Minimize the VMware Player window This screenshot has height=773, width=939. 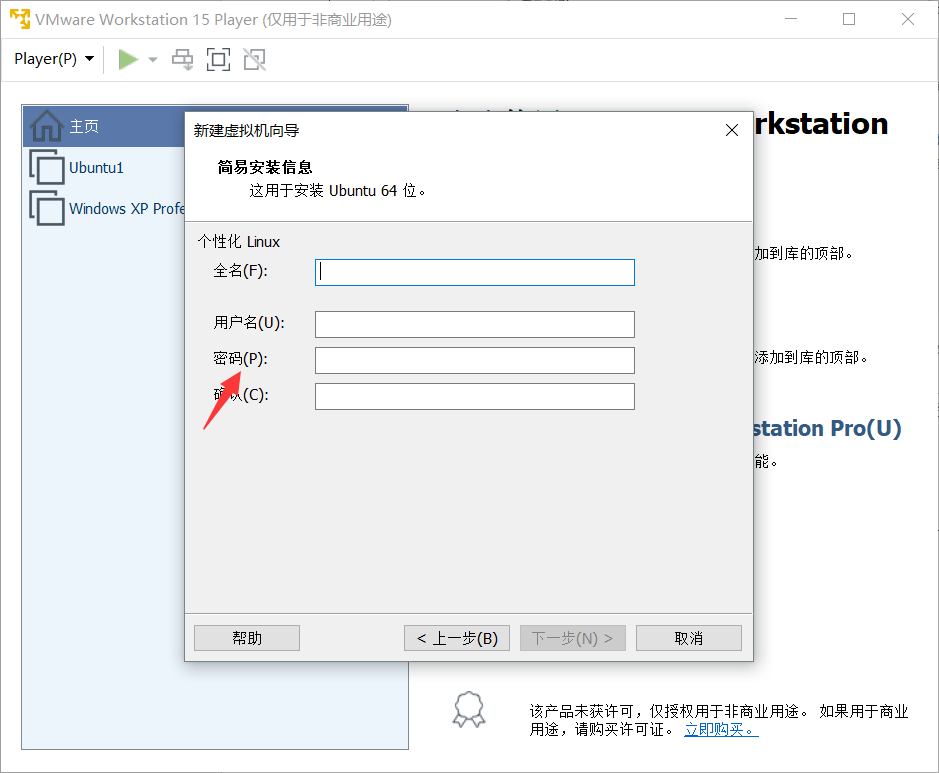click(x=791, y=19)
